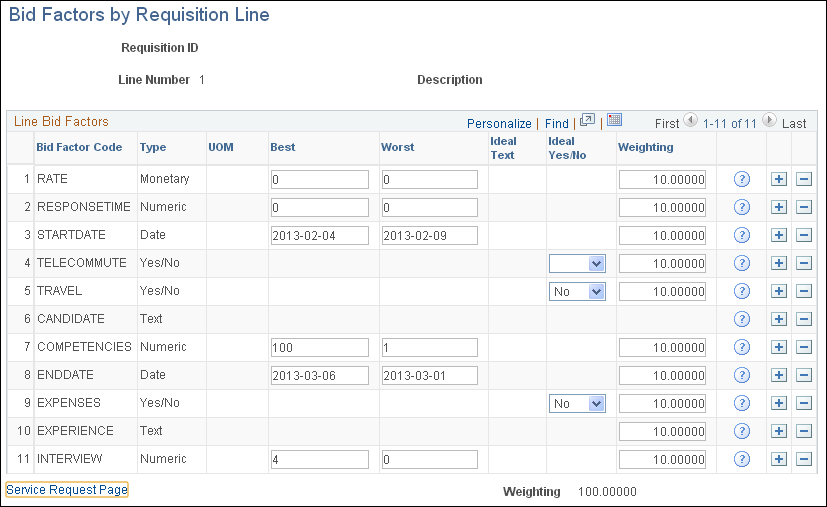Sort by Type column header
The width and height of the screenshot is (827, 507).
tap(153, 147)
